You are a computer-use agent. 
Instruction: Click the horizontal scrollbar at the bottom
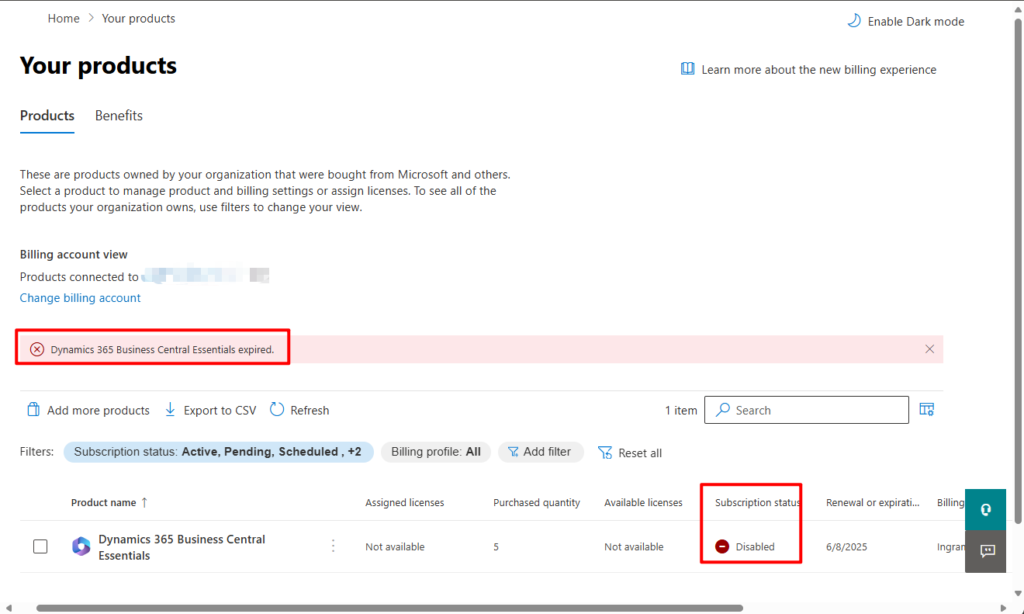390,607
